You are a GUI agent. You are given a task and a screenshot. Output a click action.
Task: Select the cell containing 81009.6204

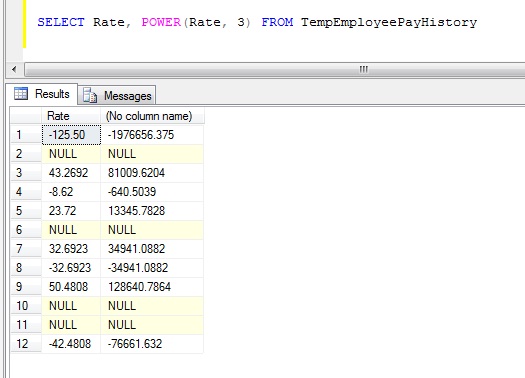click(x=152, y=173)
